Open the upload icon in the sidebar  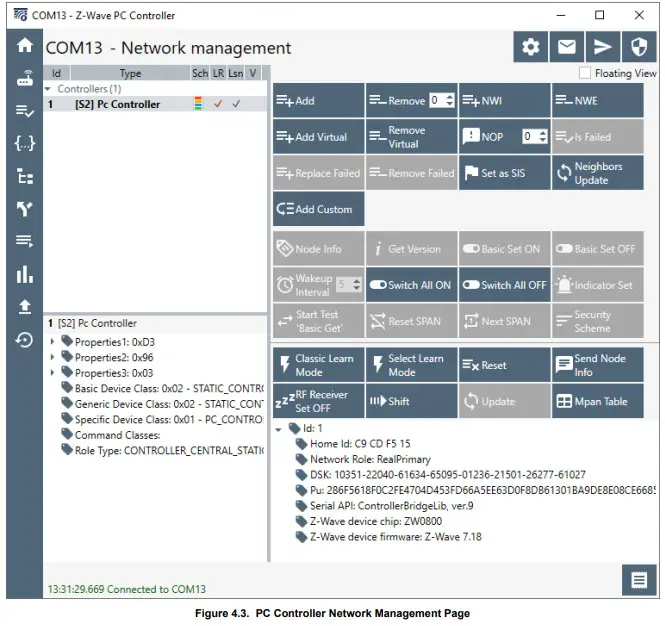(x=25, y=306)
